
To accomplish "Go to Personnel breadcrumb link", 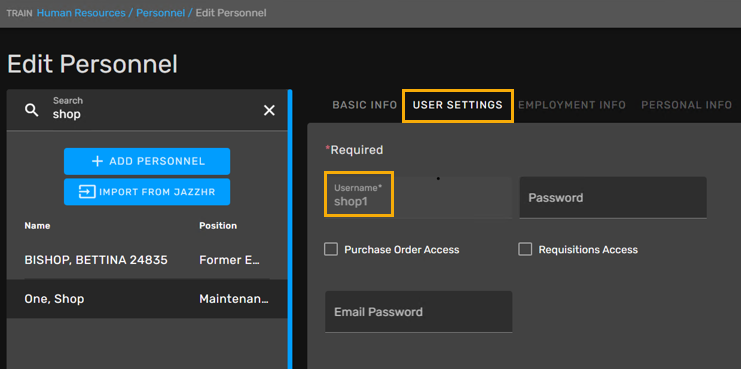I will 161,13.
